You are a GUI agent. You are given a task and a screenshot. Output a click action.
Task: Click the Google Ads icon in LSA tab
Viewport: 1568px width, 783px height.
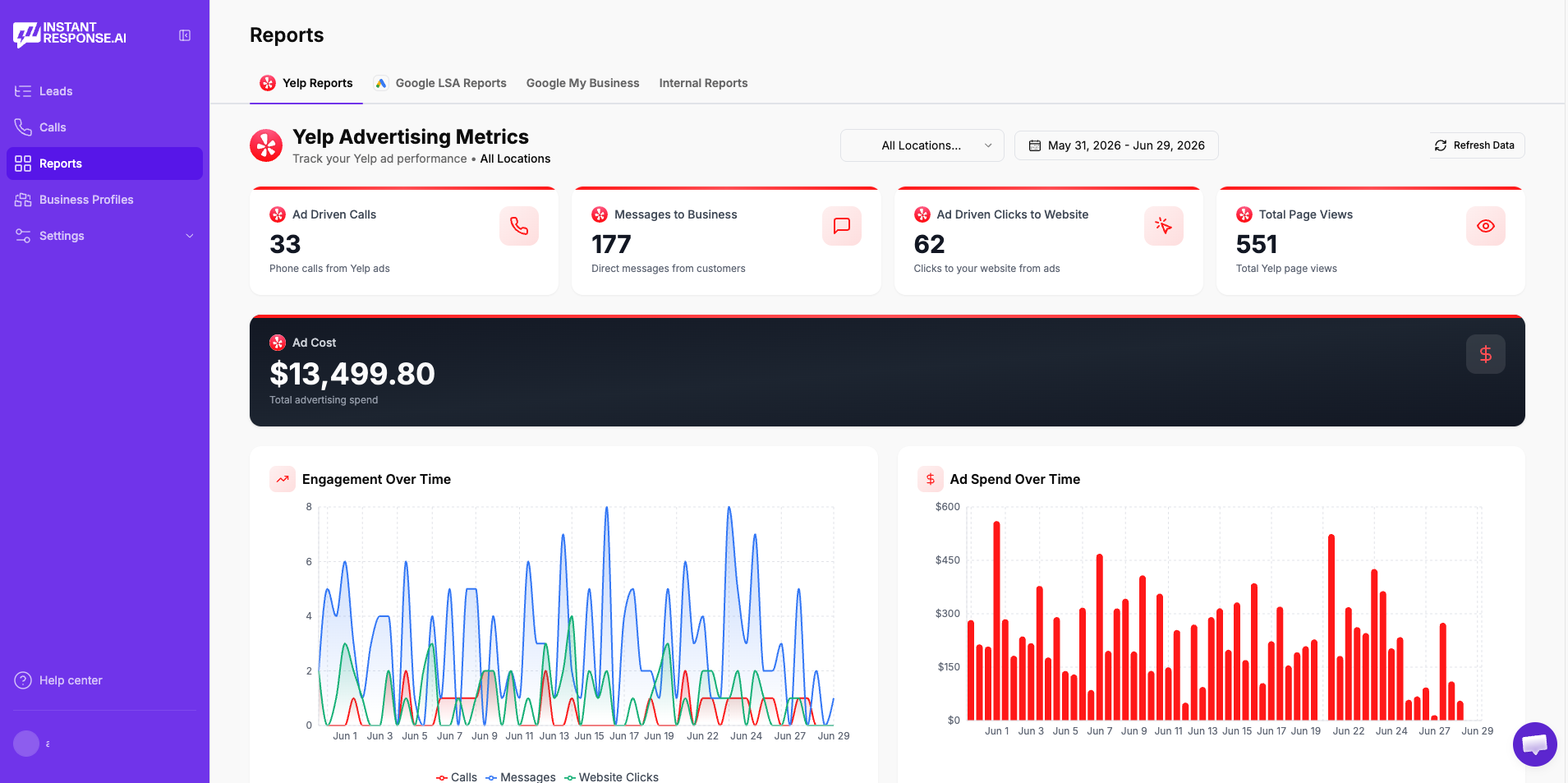coord(381,83)
